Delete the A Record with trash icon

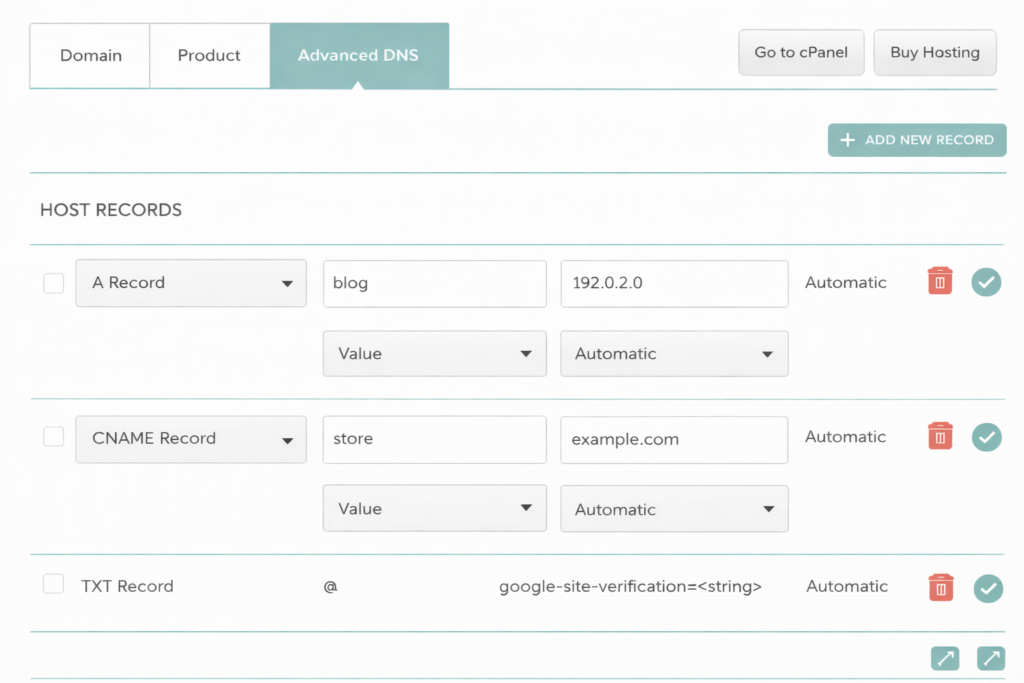pyautogui.click(x=939, y=282)
